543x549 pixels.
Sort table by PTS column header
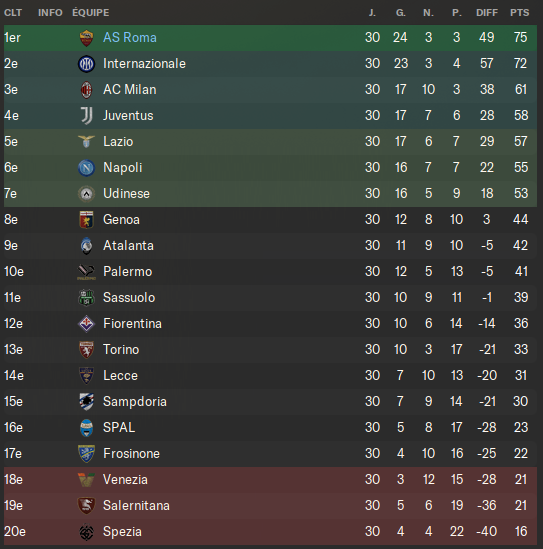pos(520,13)
